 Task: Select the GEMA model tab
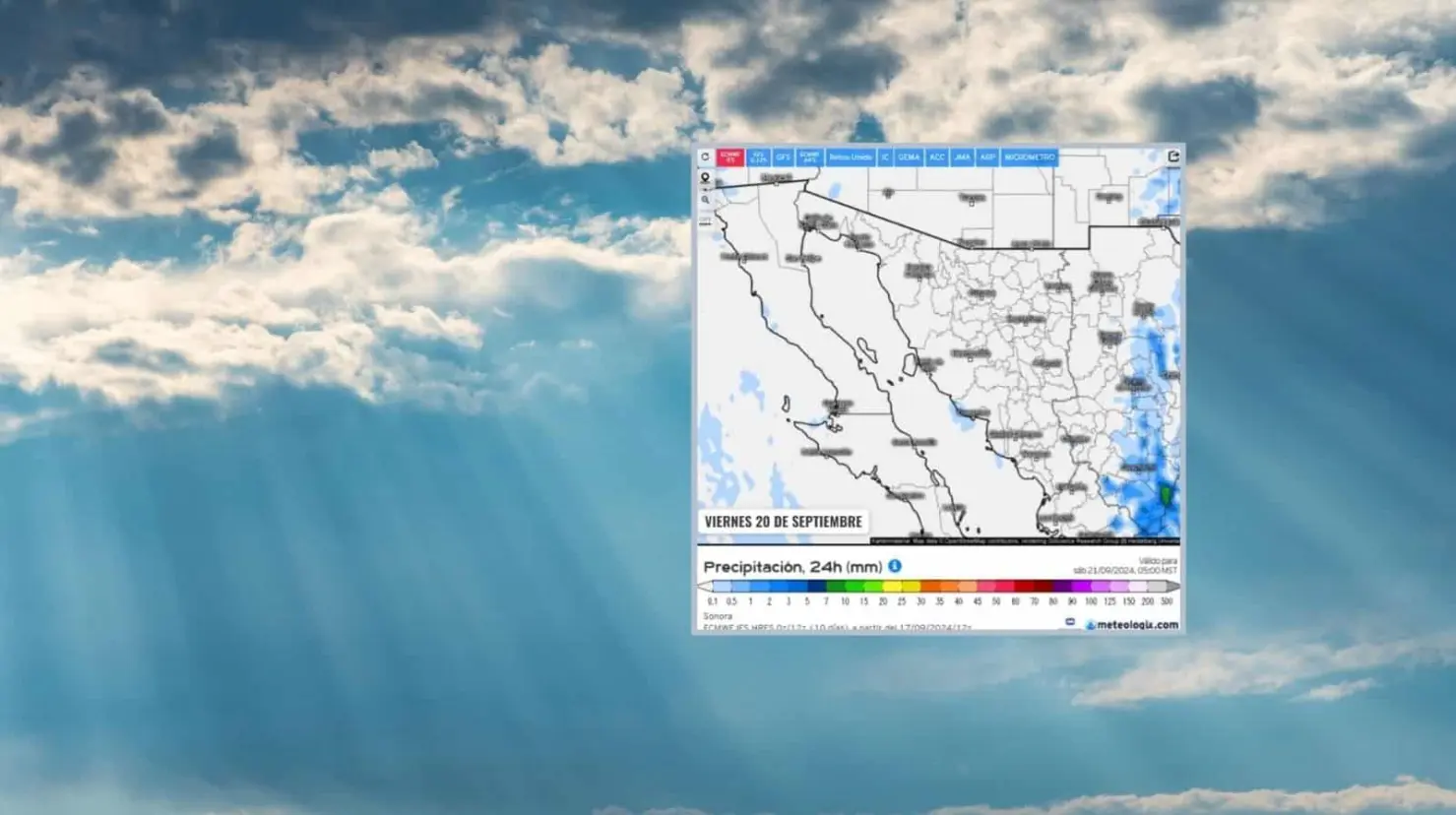click(x=909, y=157)
